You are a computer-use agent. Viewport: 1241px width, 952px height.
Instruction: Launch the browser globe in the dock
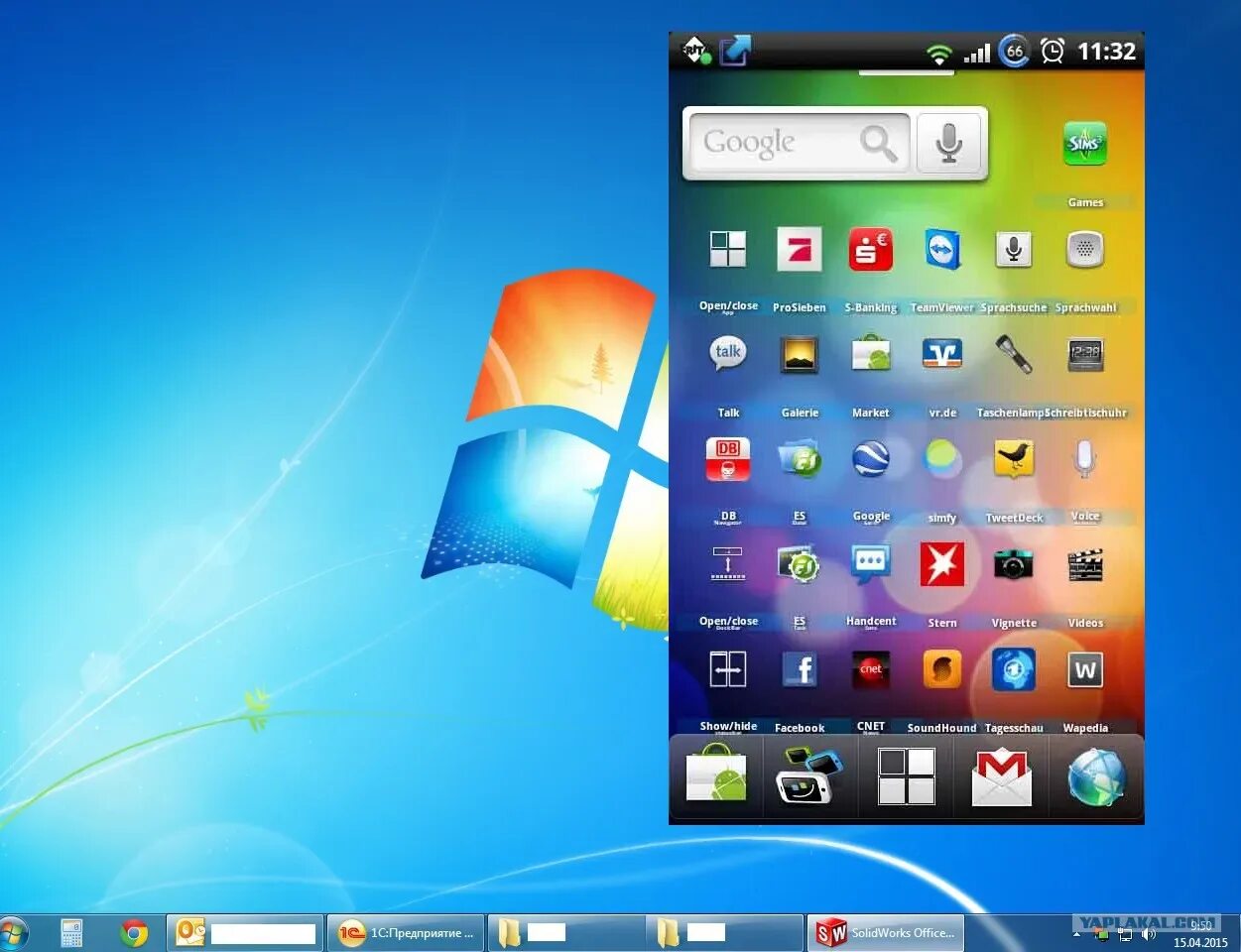tap(1097, 777)
